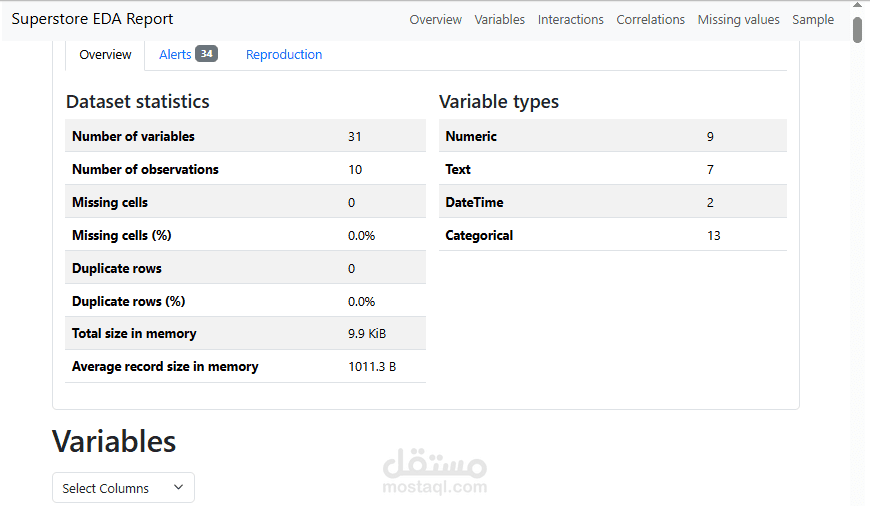This screenshot has height=506, width=870.
Task: Jump to the Interactions section link
Action: tap(570, 19)
